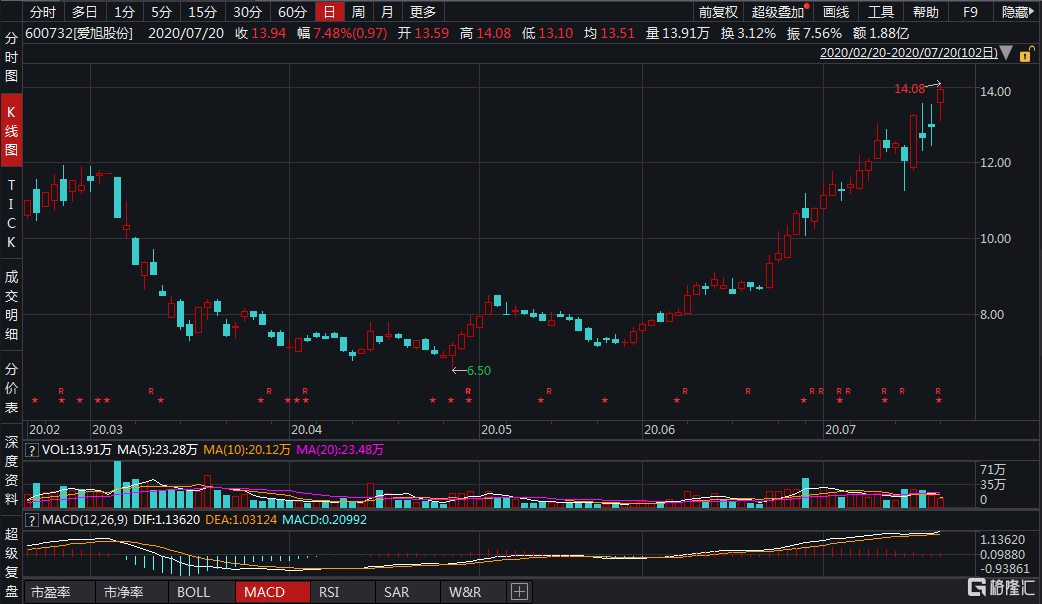
Task: Show the 市净率 indicator
Action: (x=124, y=592)
